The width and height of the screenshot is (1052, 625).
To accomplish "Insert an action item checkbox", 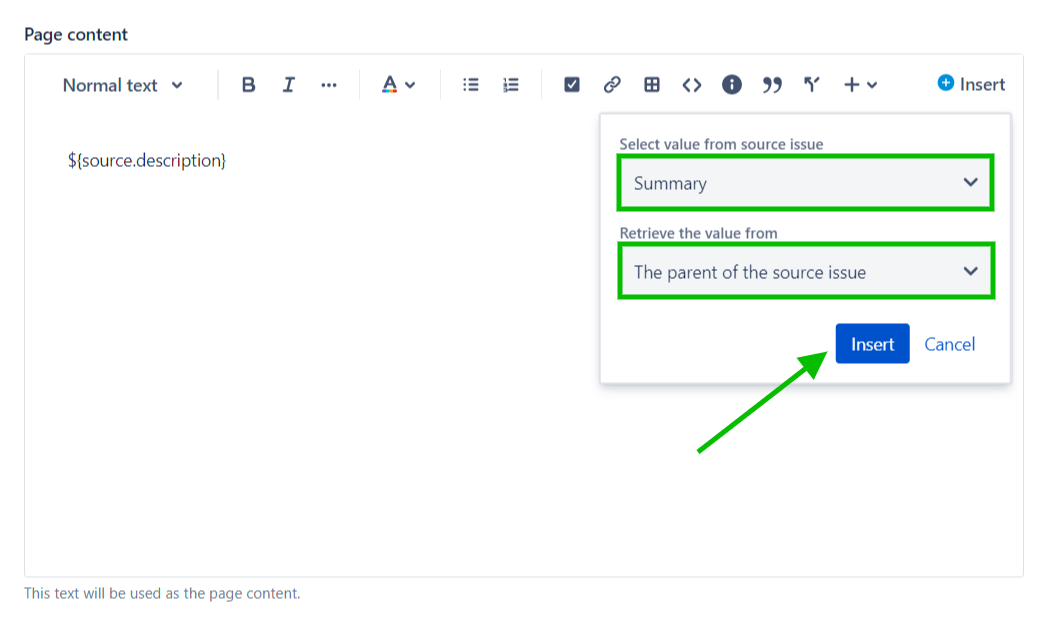I will [x=572, y=85].
